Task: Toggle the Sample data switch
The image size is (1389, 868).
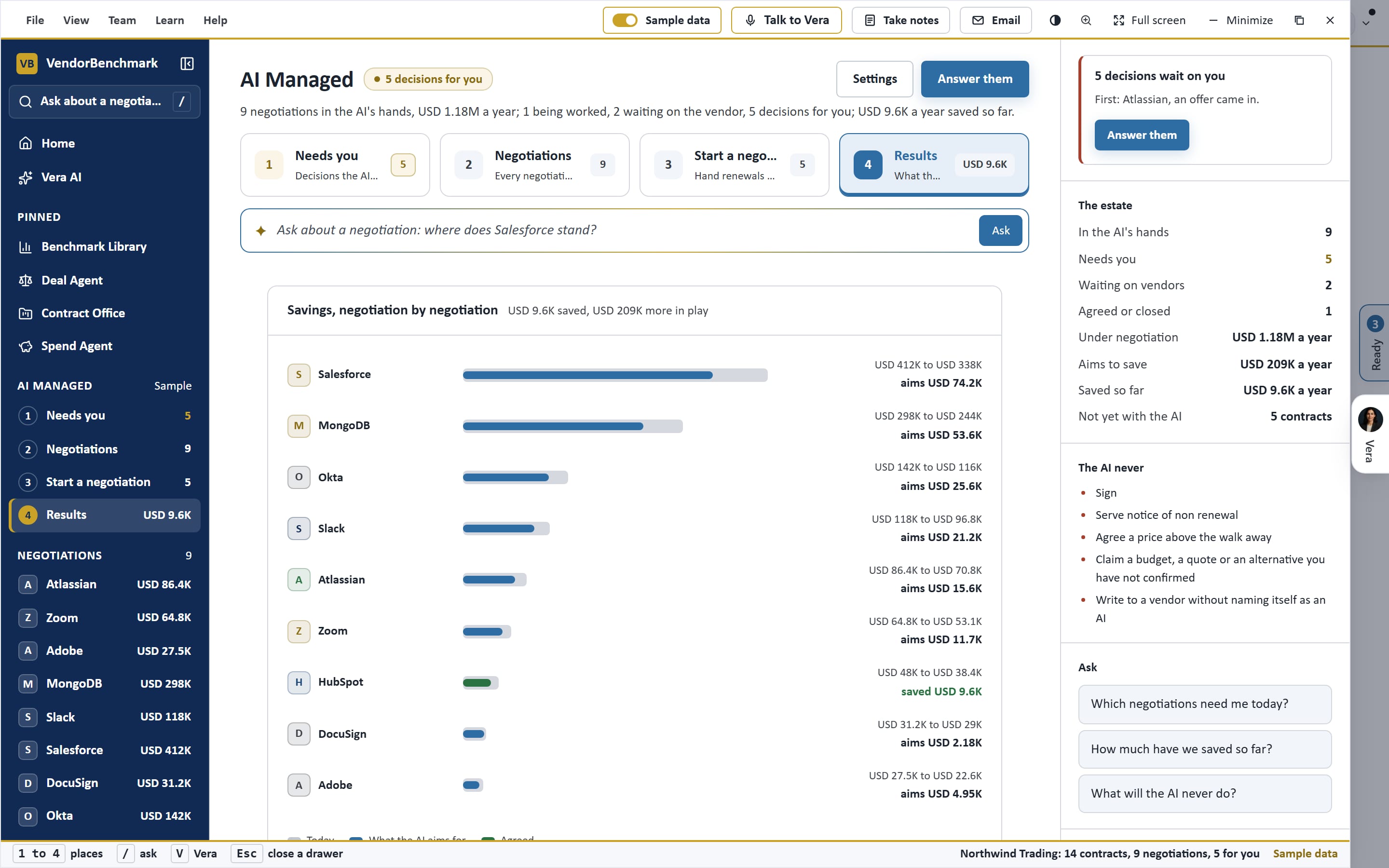Action: coord(625,20)
